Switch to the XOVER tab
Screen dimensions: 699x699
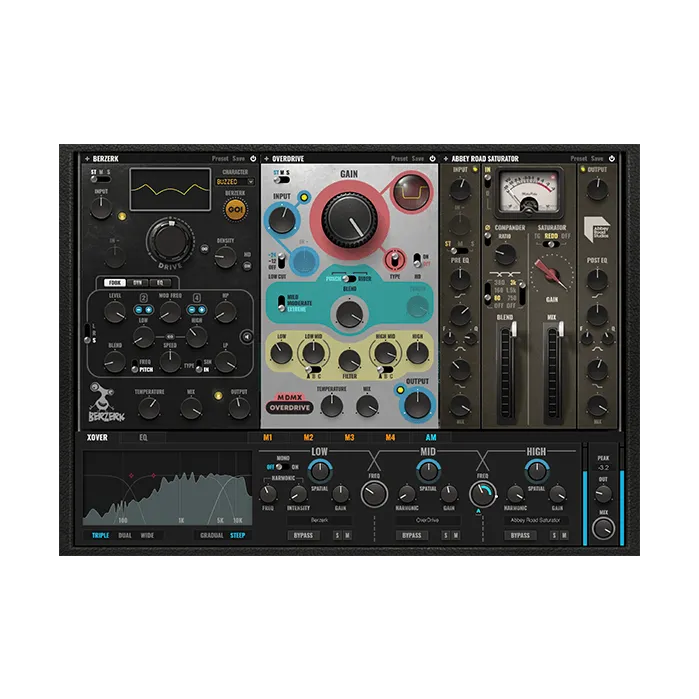coord(97,437)
